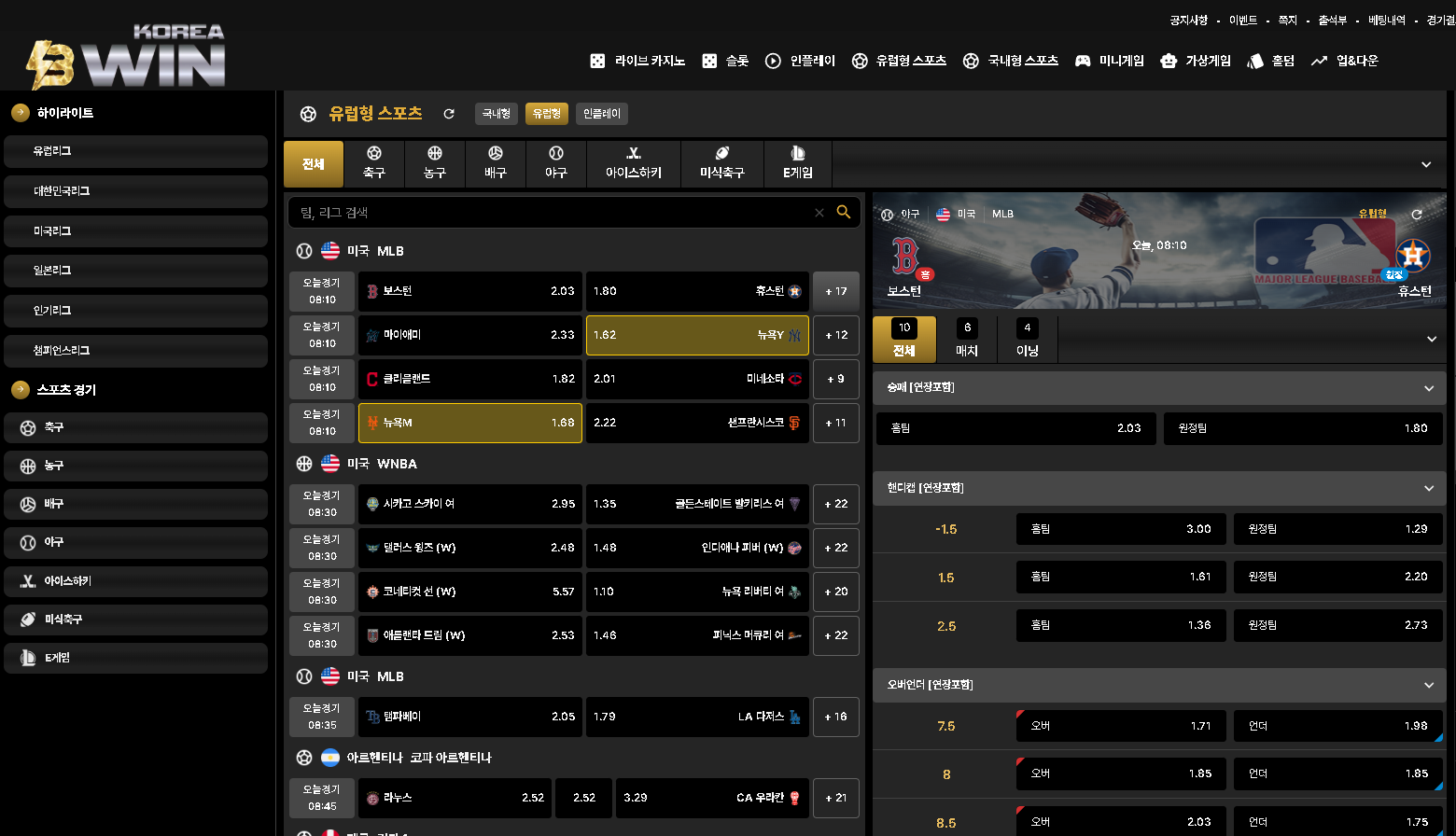The image size is (1456, 836).
Task: Open the 슬롯 menu item
Action: pyautogui.click(x=725, y=61)
